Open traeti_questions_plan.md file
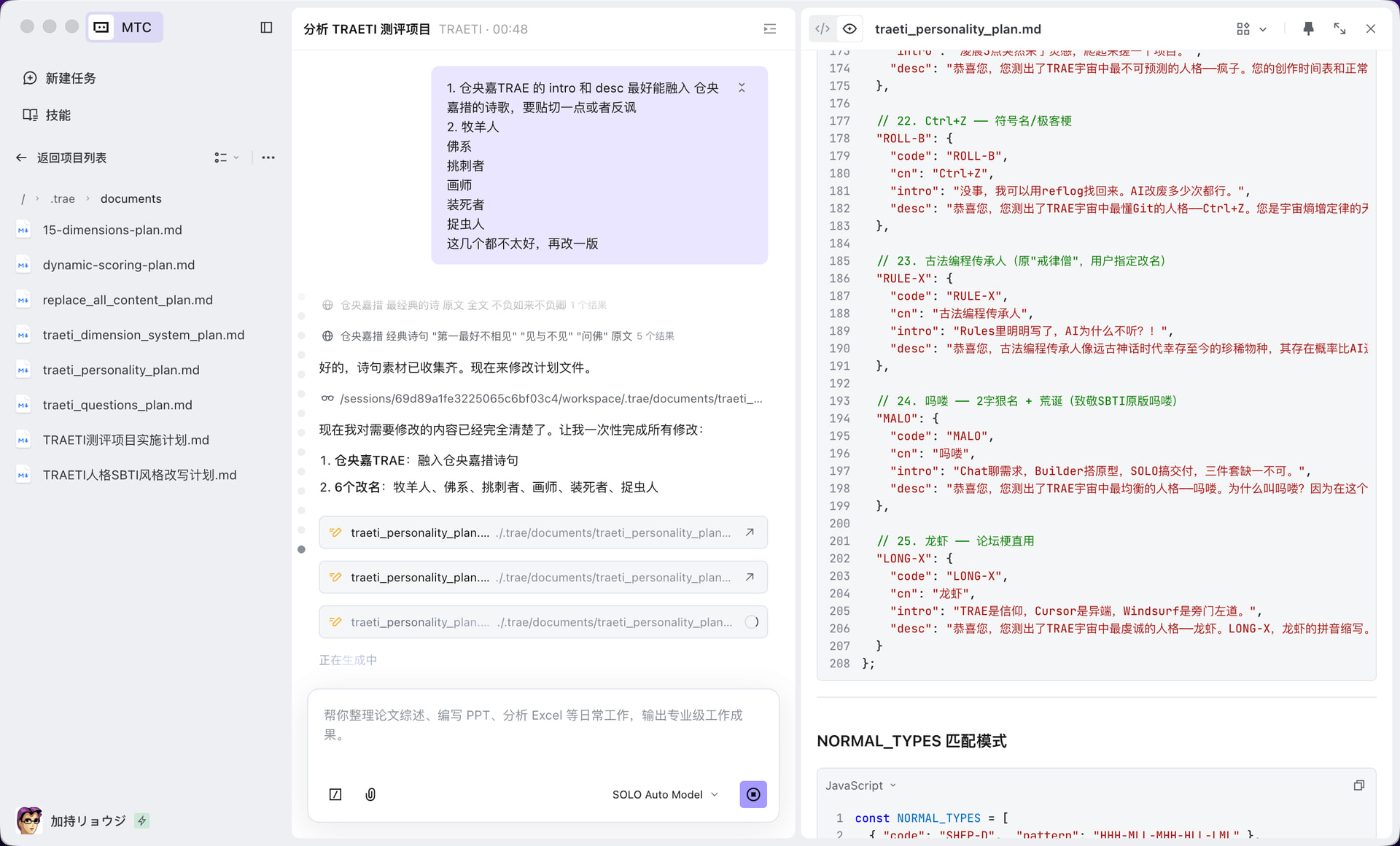 [x=117, y=405]
